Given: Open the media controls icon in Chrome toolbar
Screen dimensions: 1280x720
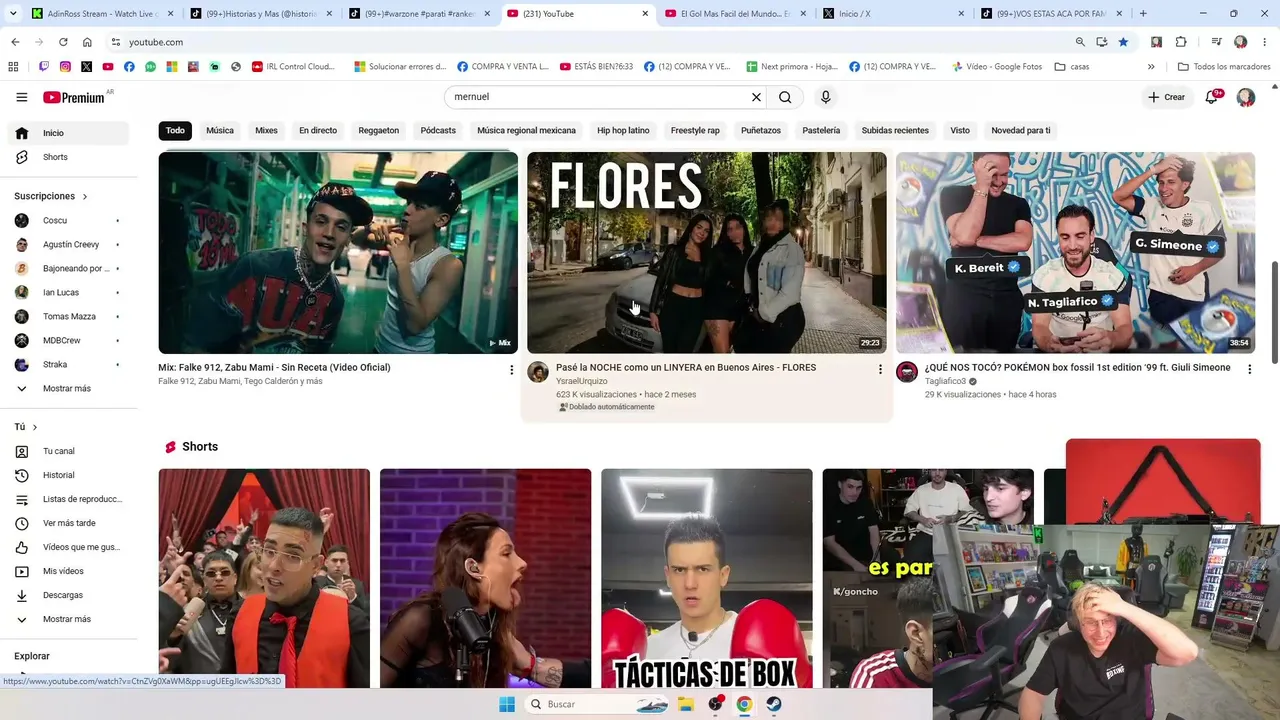Looking at the screenshot, I should tap(1216, 42).
